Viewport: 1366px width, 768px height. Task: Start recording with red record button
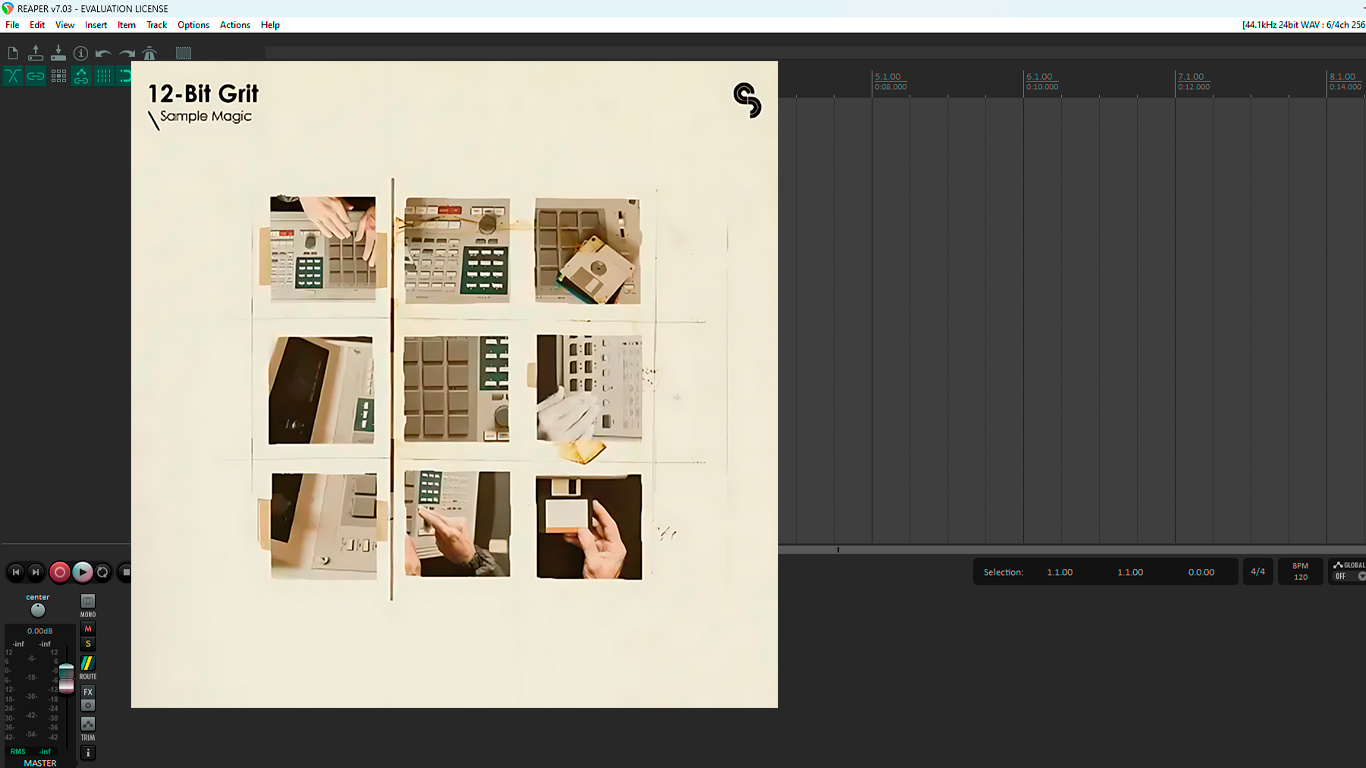(59, 572)
